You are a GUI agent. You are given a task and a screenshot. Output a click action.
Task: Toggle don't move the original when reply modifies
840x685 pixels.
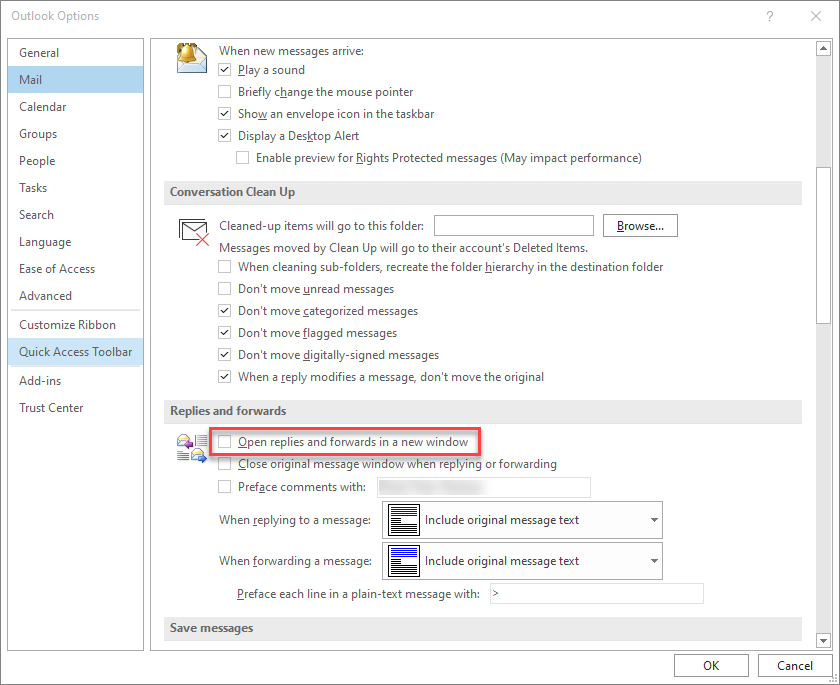point(224,377)
